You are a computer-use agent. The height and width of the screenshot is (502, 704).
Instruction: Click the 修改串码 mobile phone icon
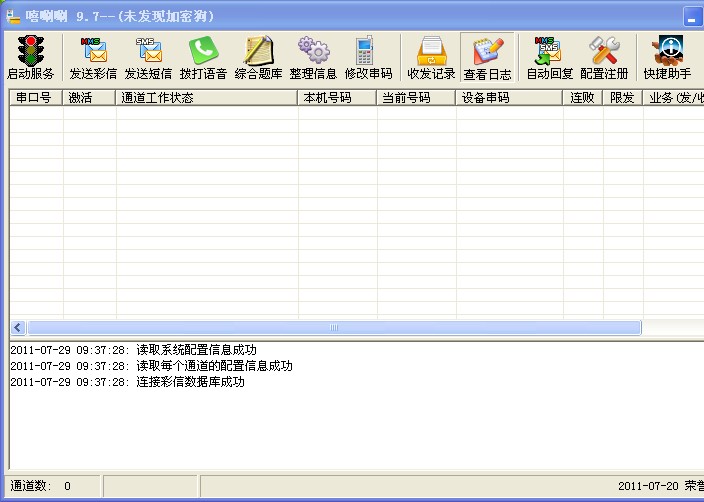pyautogui.click(x=368, y=57)
